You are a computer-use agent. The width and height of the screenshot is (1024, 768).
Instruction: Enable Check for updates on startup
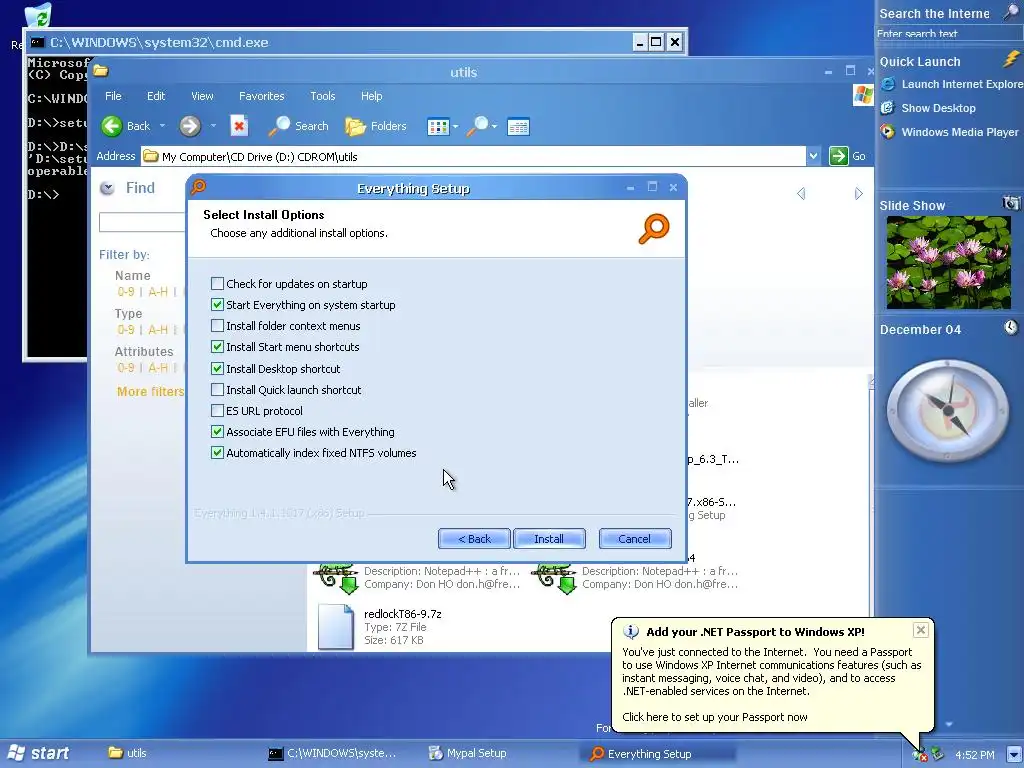coord(217,283)
